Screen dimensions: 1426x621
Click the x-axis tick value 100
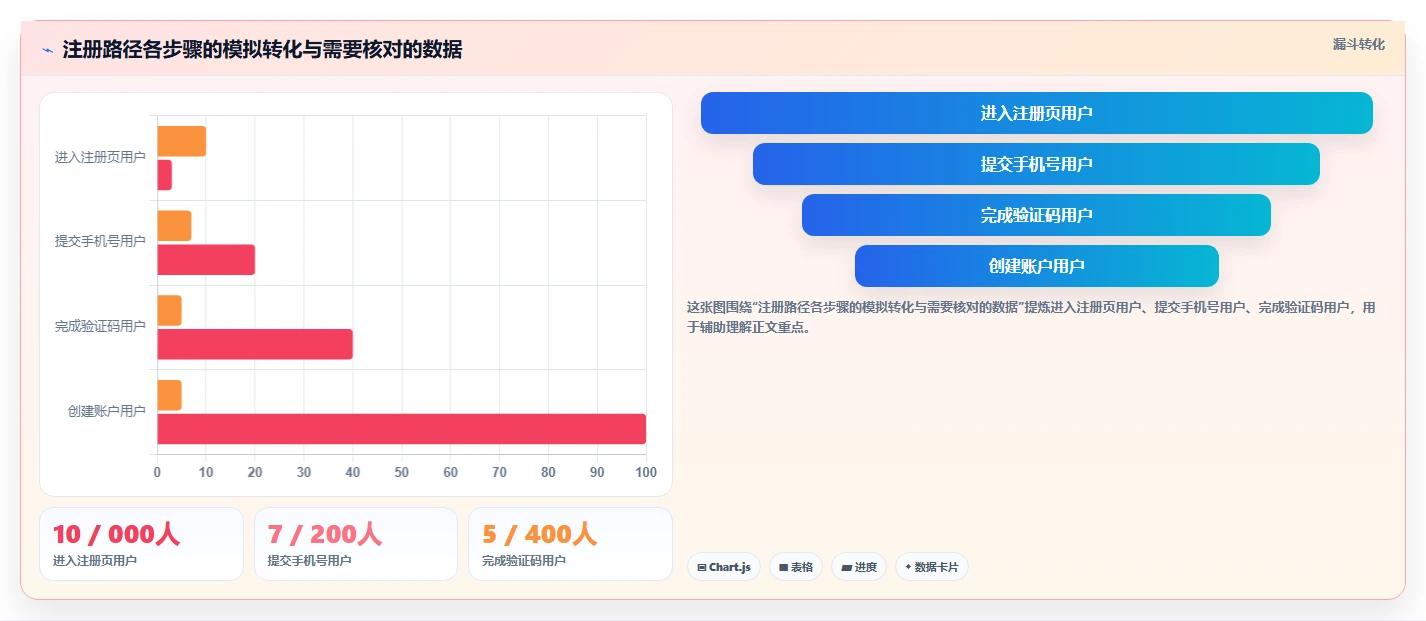coord(646,472)
